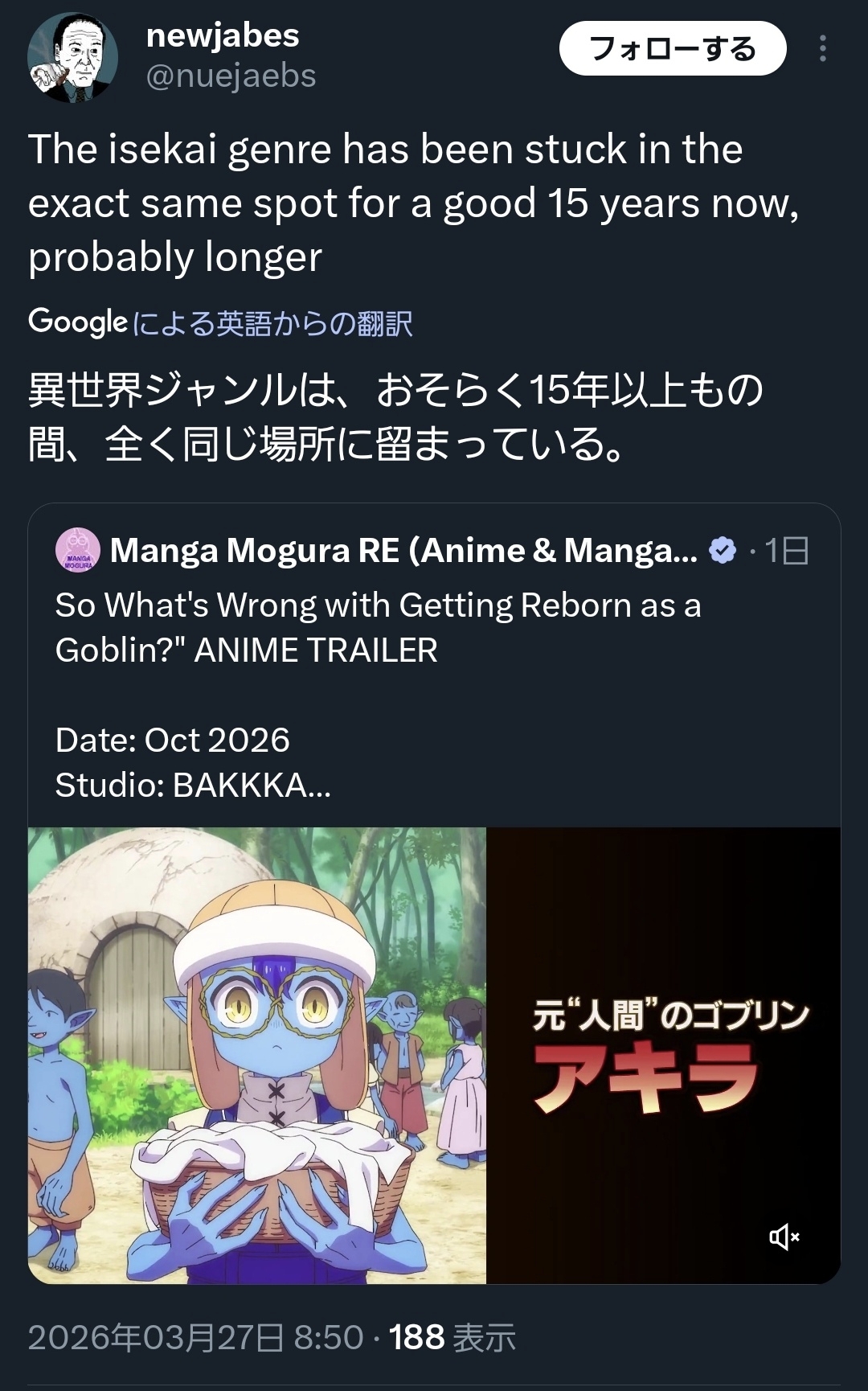Viewport: 868px width, 1391px height.
Task: Open the による英語からの翻訳 translation link
Action: pyautogui.click(x=272, y=324)
